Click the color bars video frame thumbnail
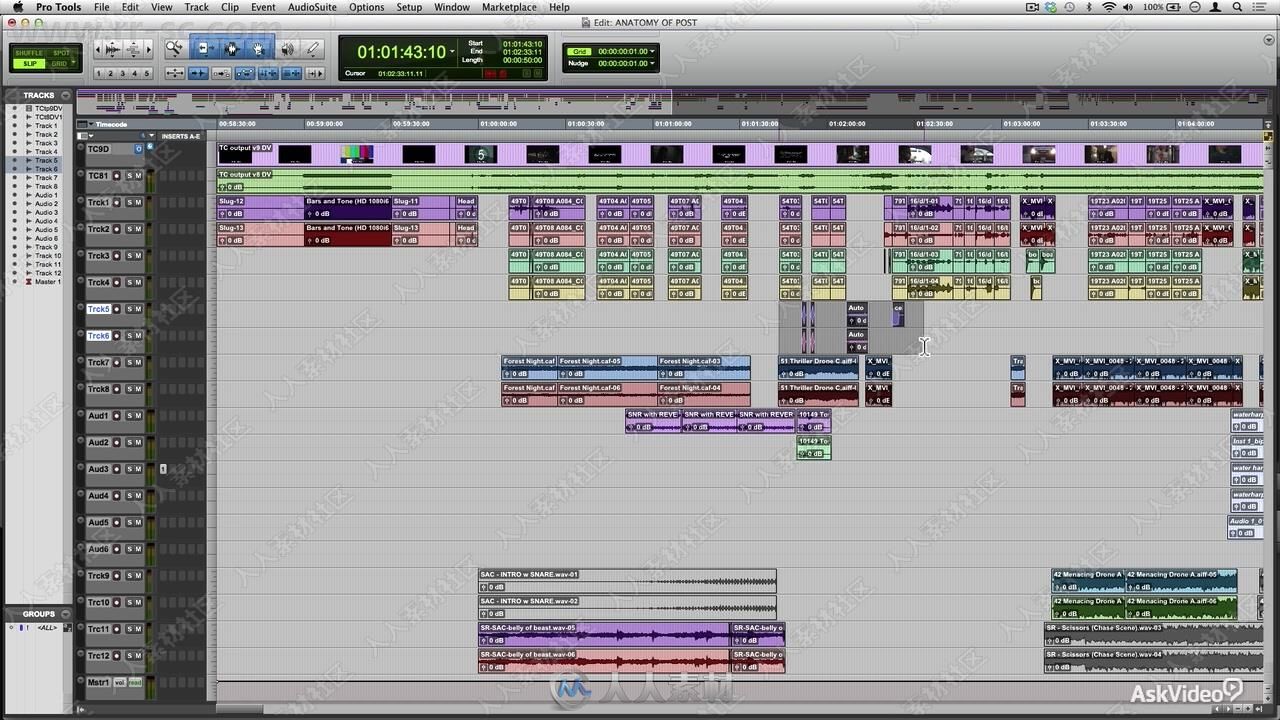Viewport: 1280px width, 720px height. click(357, 154)
